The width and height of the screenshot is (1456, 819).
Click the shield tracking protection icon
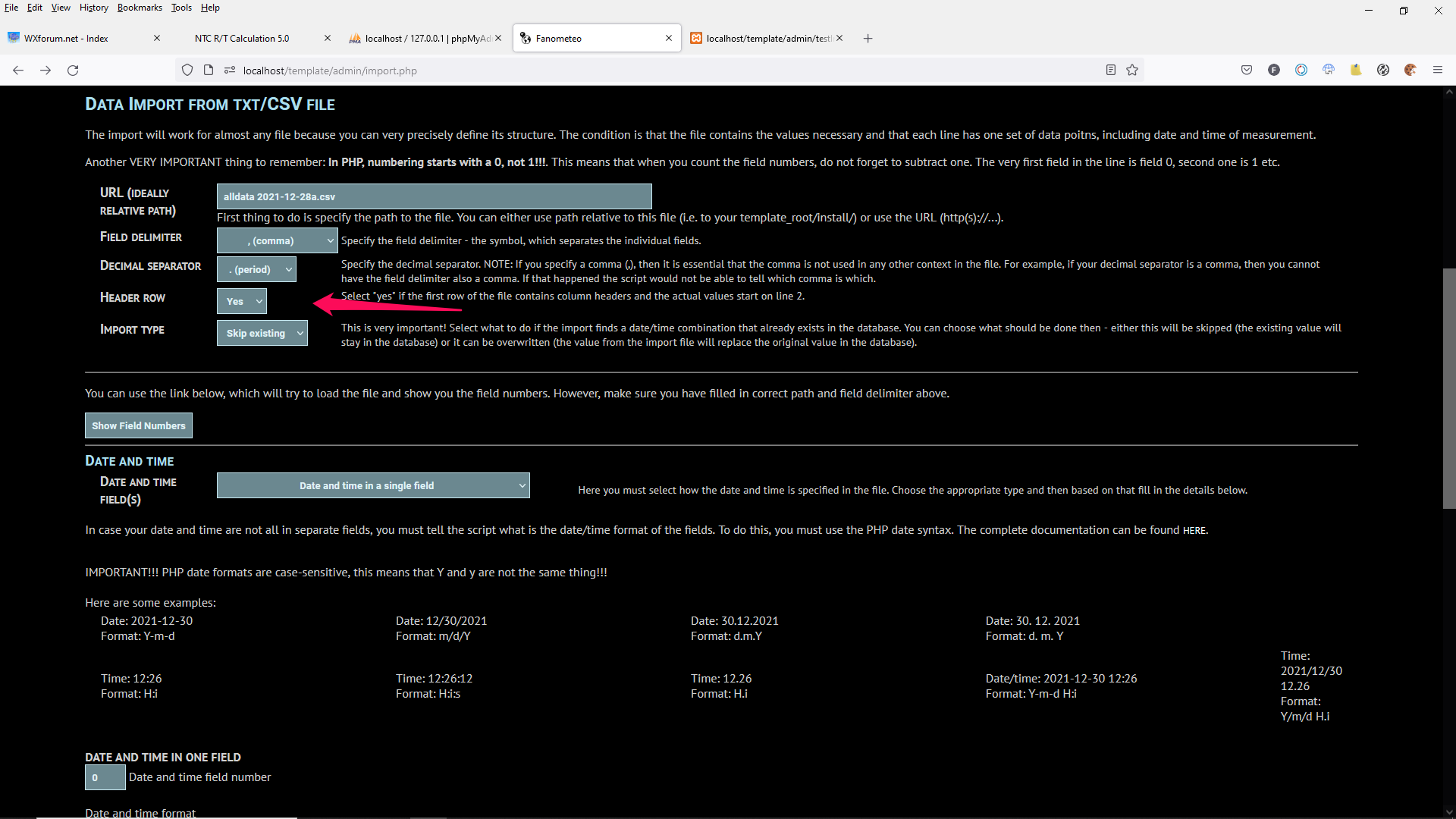(x=187, y=70)
